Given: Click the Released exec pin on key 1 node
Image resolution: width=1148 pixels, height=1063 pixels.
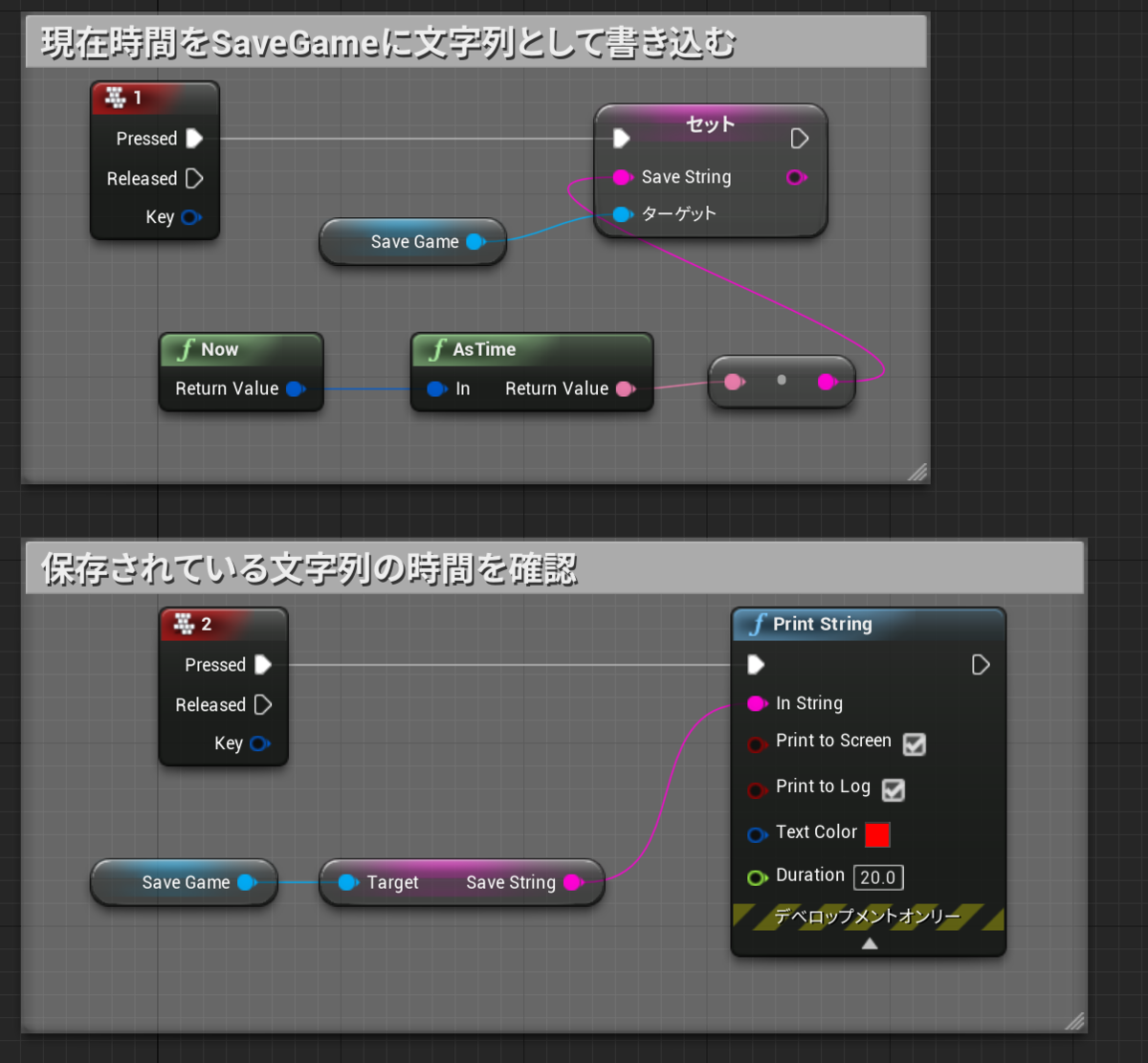Looking at the screenshot, I should tap(194, 178).
